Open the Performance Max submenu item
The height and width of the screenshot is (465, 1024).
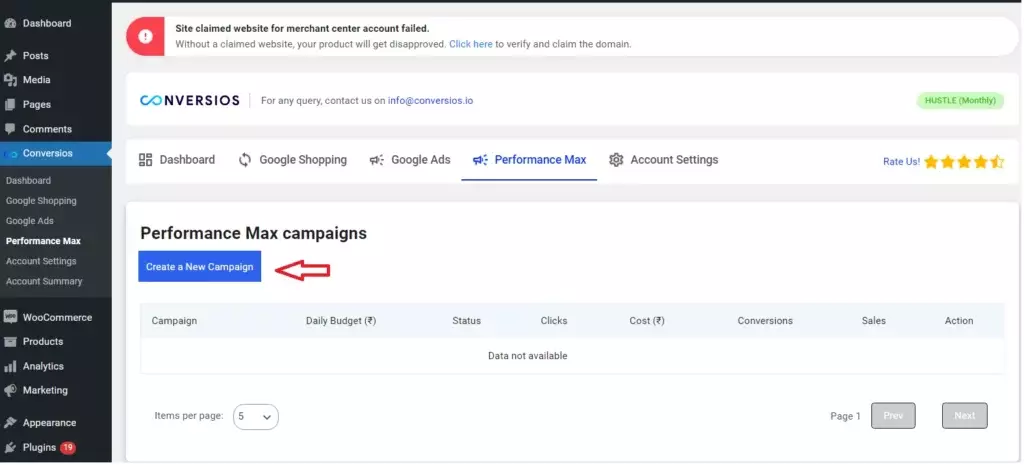[x=44, y=241]
